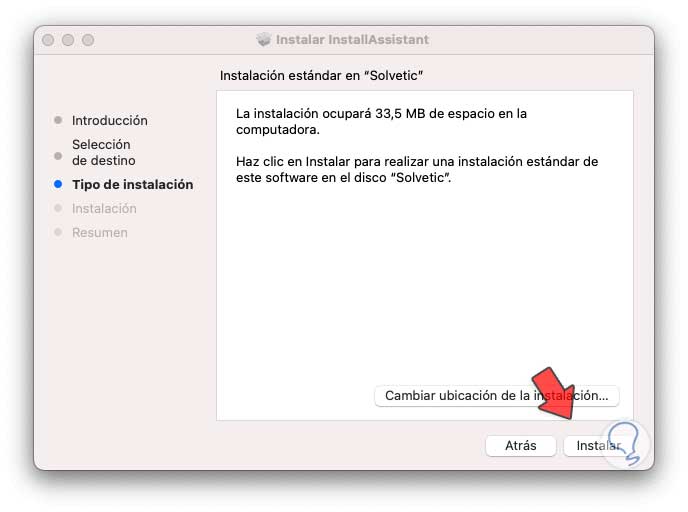688x512 pixels.
Task: Select the Introducción step in sidebar
Action: click(x=110, y=121)
